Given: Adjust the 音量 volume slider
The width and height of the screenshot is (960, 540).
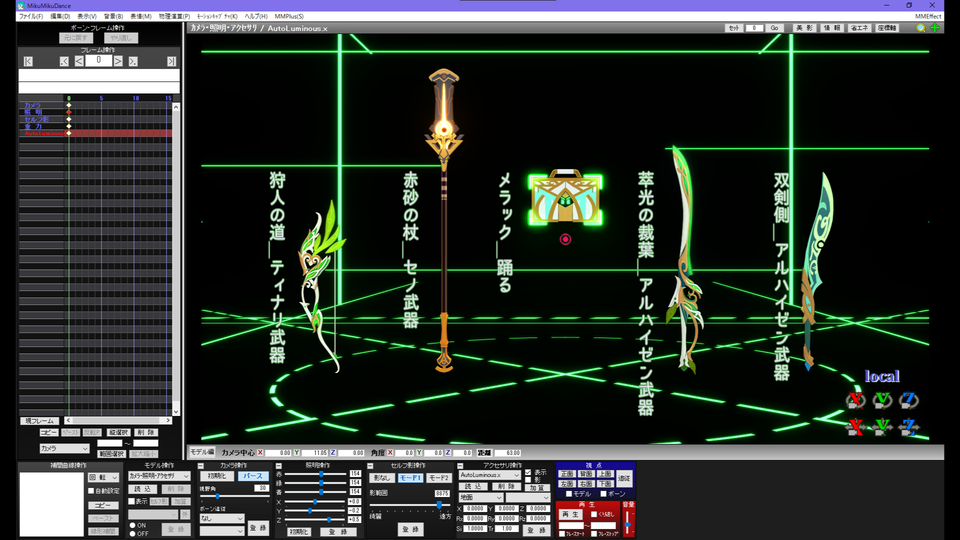Looking at the screenshot, I should (x=627, y=522).
